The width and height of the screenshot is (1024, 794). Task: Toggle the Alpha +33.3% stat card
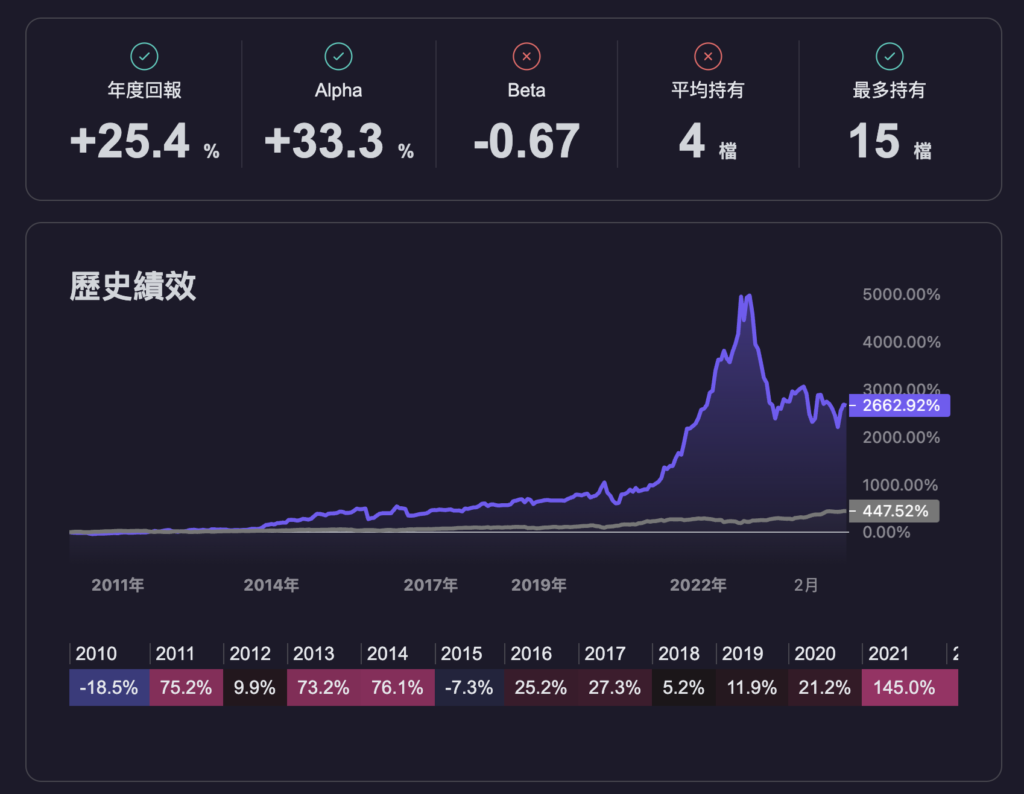coord(338,105)
